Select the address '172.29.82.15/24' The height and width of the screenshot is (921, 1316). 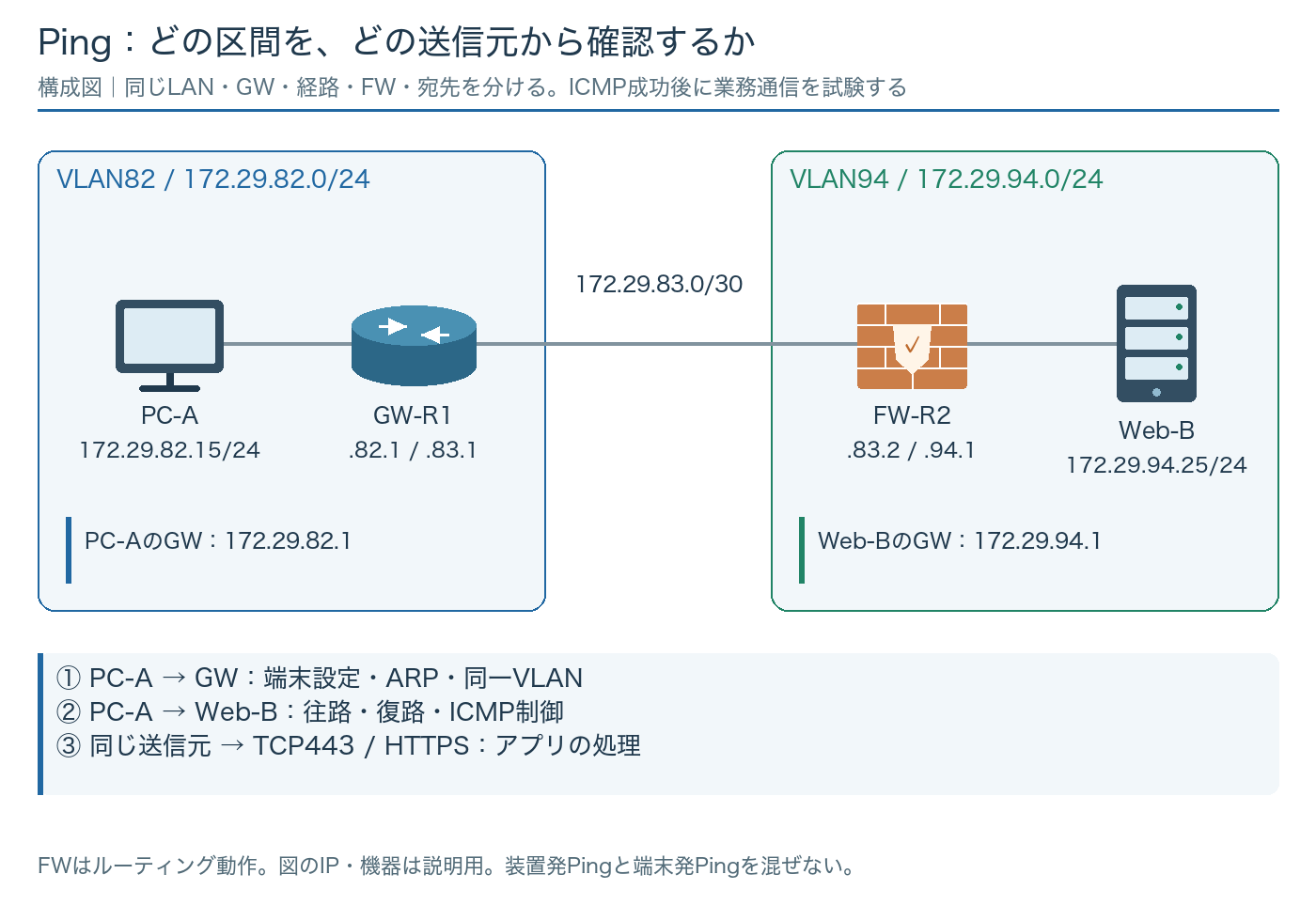coord(169,450)
